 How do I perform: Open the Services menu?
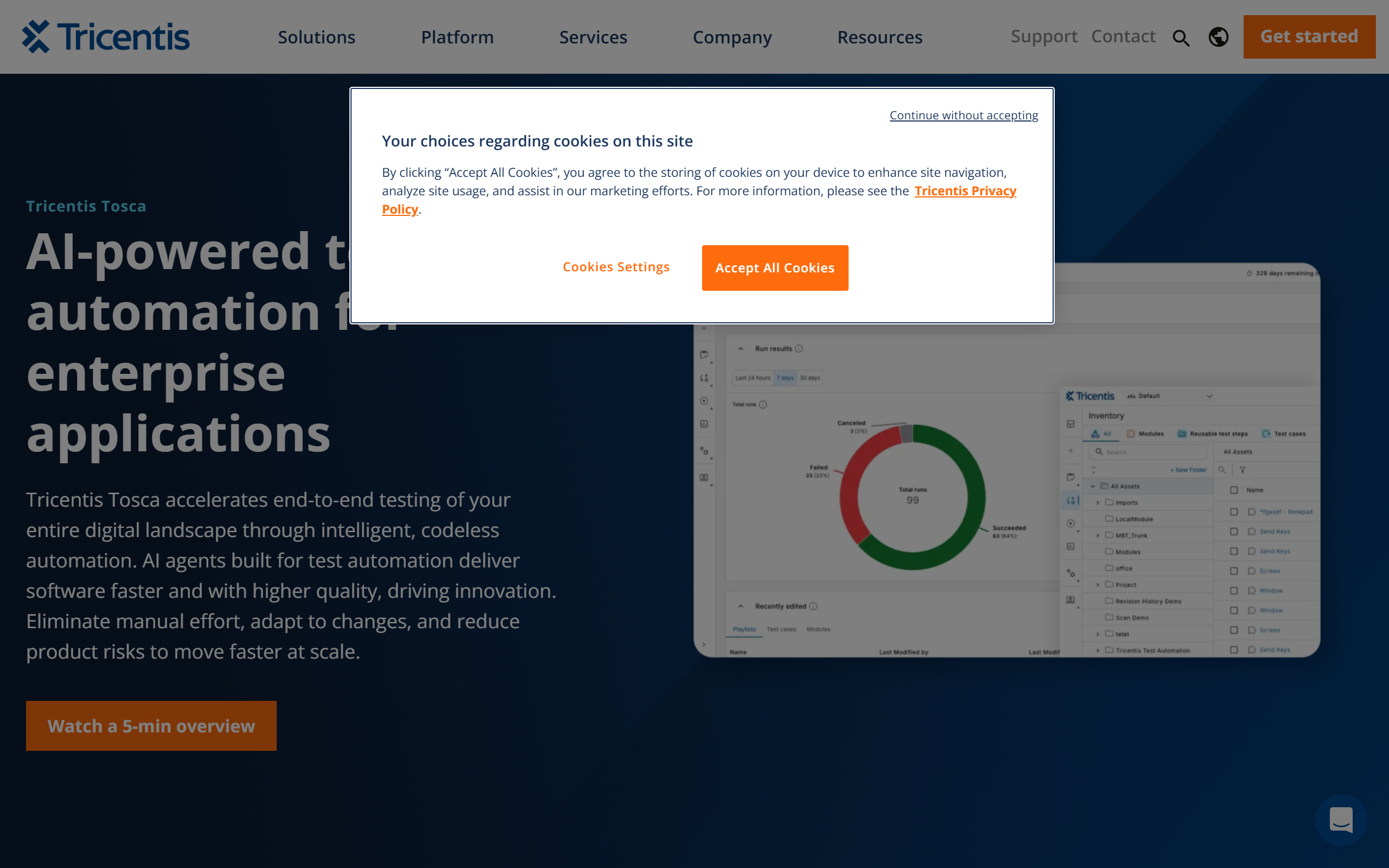click(x=593, y=37)
